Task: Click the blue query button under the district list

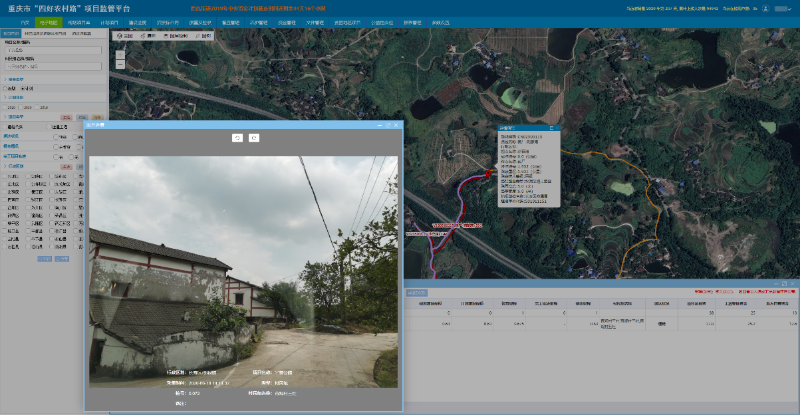Action: click(x=44, y=258)
